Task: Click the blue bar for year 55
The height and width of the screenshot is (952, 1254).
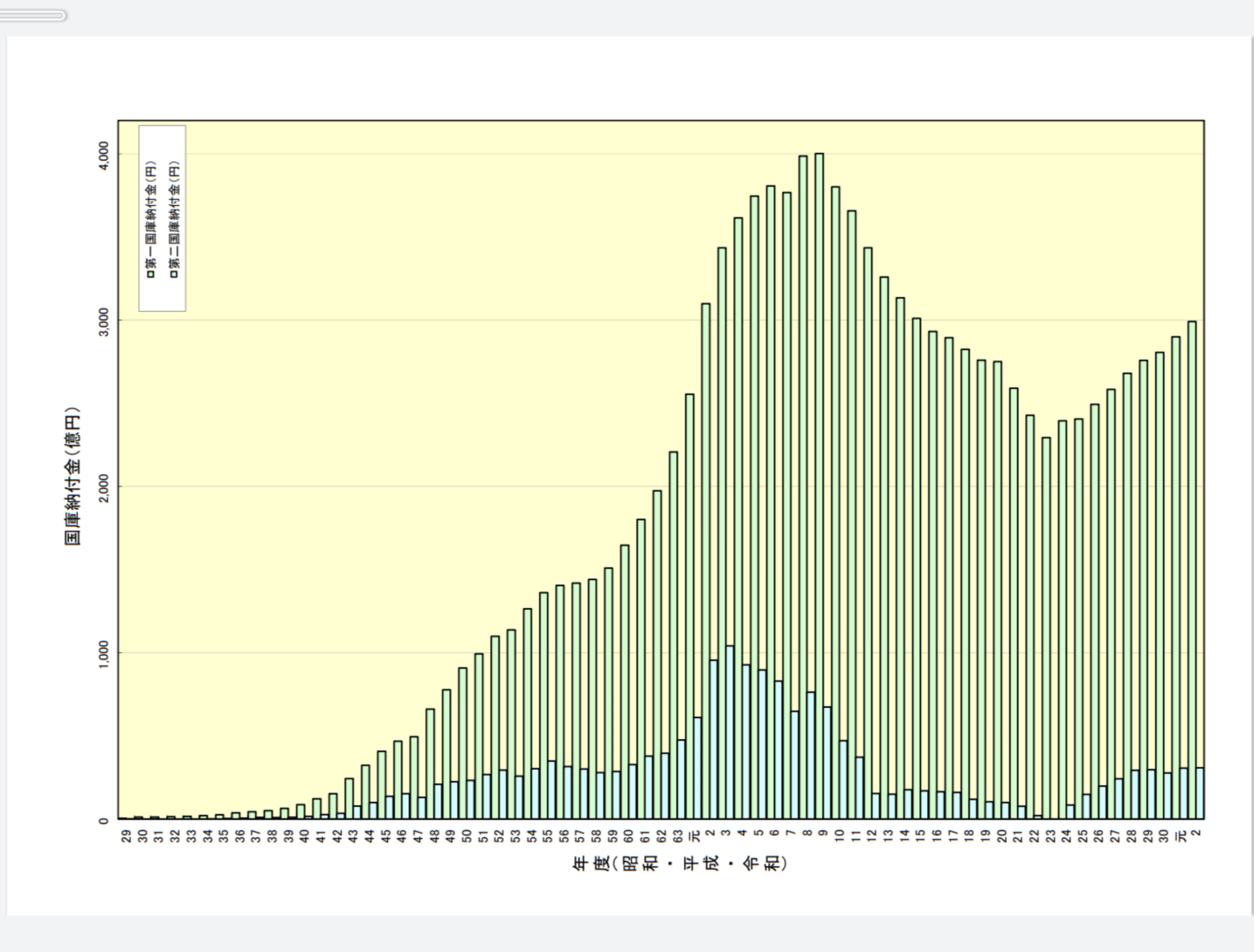Action: [552, 790]
